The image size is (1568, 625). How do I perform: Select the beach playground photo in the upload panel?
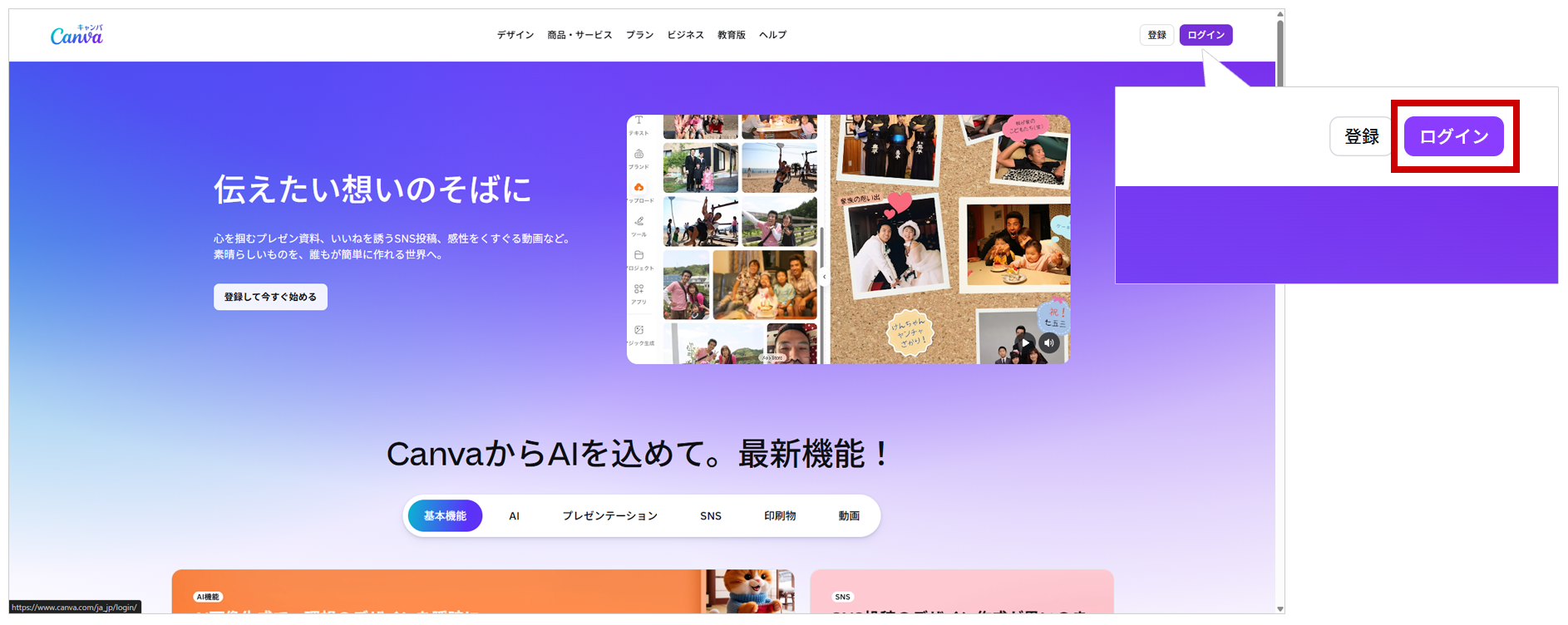click(779, 167)
